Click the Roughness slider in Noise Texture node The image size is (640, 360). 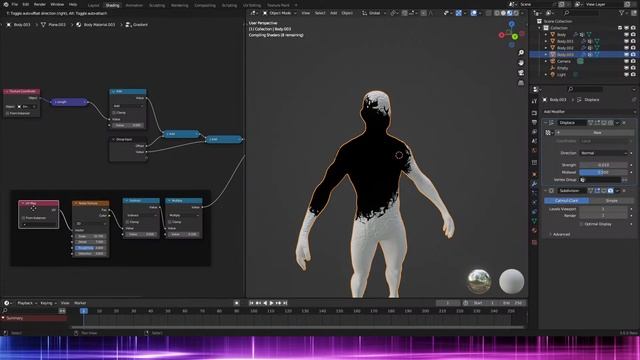pyautogui.click(x=91, y=248)
